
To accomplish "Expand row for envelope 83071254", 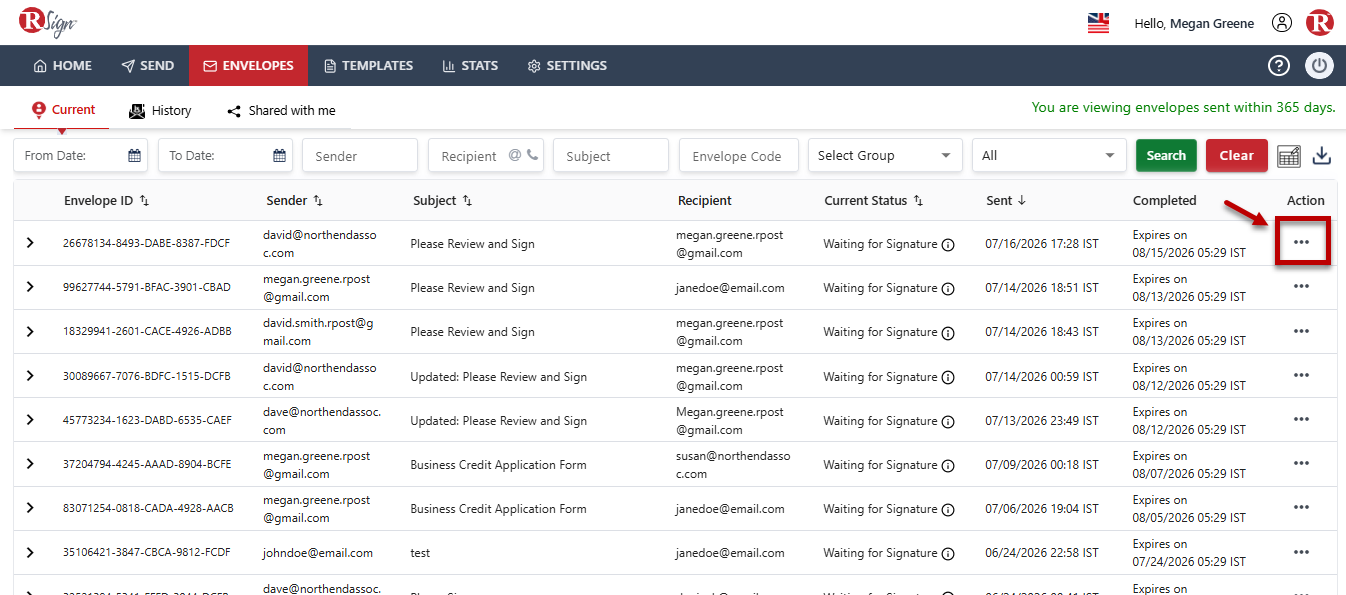I will click(30, 508).
